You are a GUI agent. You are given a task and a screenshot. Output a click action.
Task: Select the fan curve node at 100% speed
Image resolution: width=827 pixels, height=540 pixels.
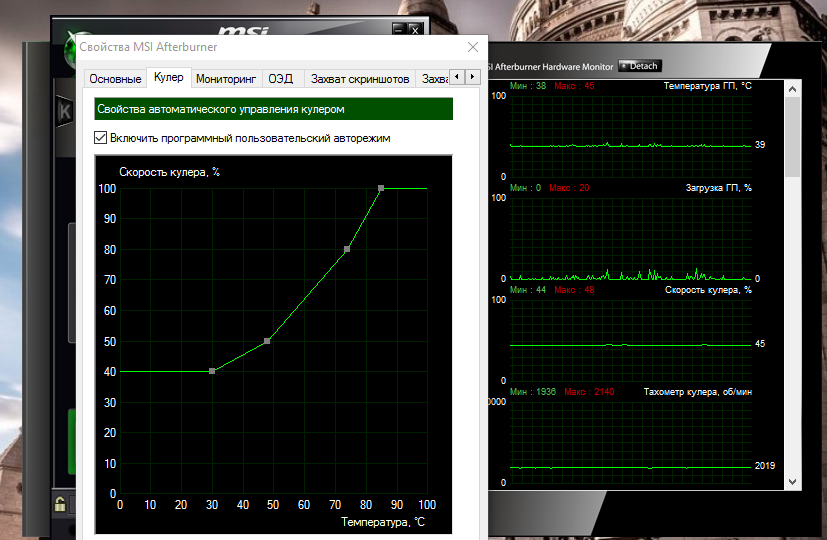pyautogui.click(x=381, y=188)
